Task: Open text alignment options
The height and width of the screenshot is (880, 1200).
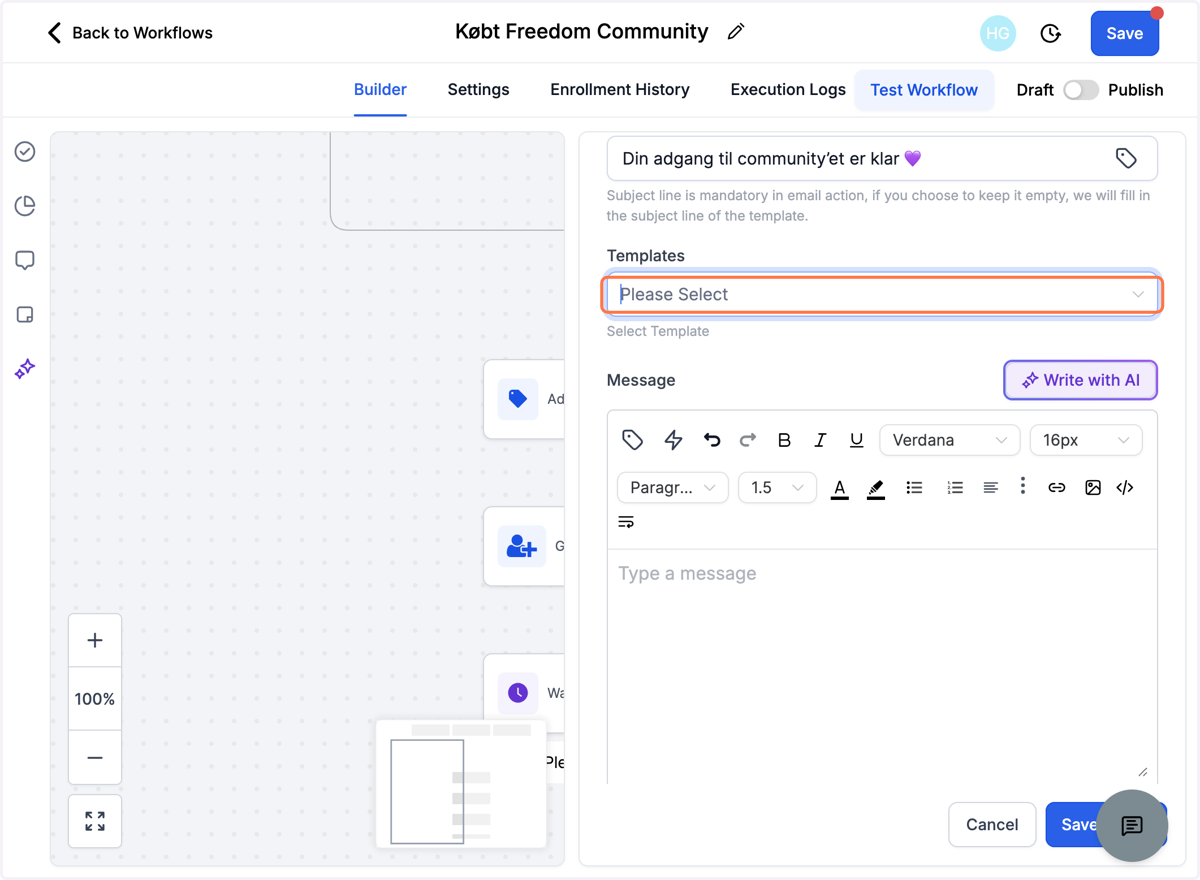Action: (x=990, y=488)
